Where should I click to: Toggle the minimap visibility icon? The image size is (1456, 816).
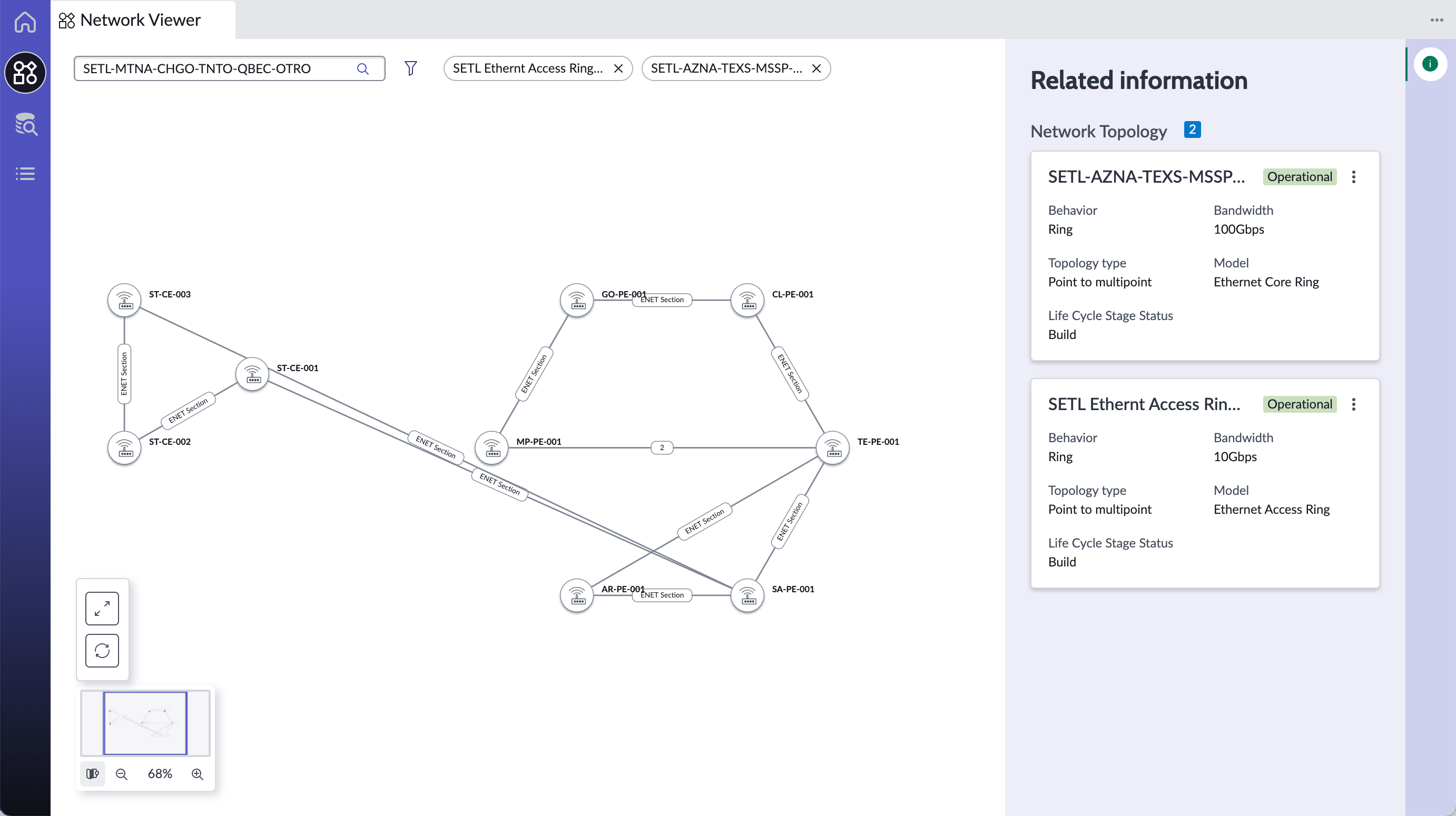click(93, 774)
